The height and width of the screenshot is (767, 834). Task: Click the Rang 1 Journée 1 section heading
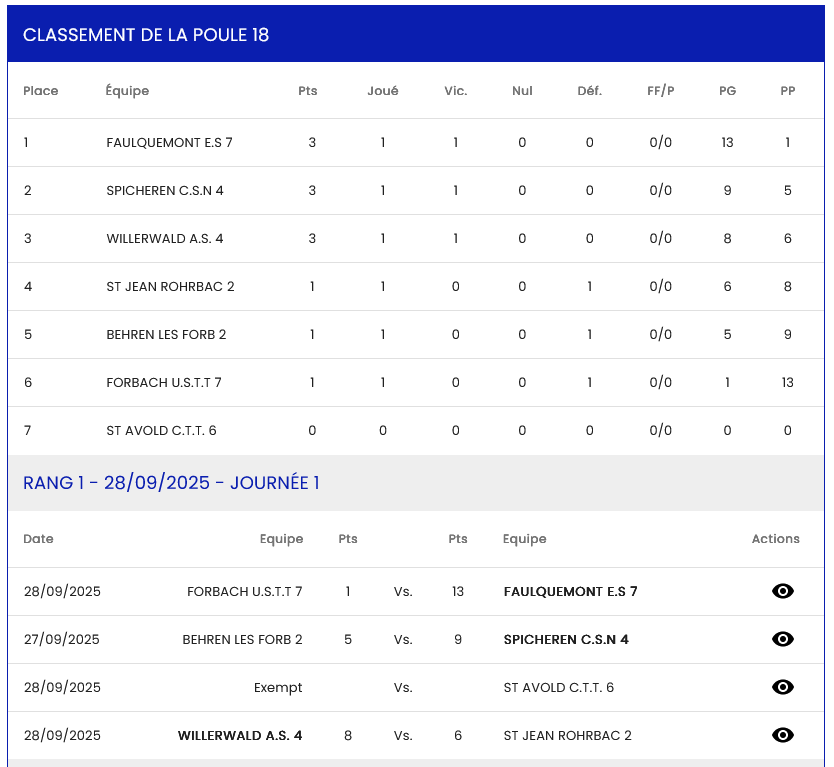[x=171, y=483]
